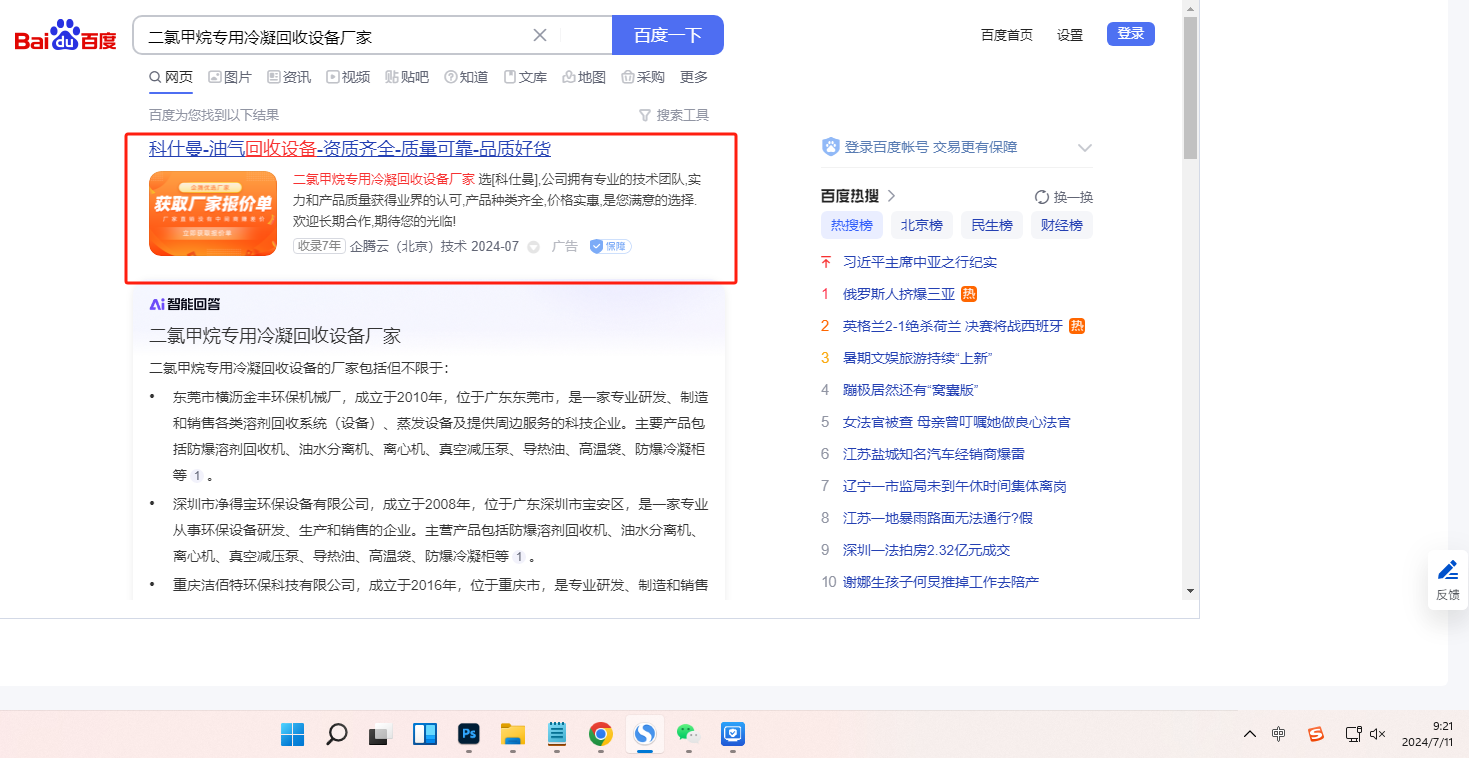
Task: Click the 登录 button
Action: (x=1131, y=34)
